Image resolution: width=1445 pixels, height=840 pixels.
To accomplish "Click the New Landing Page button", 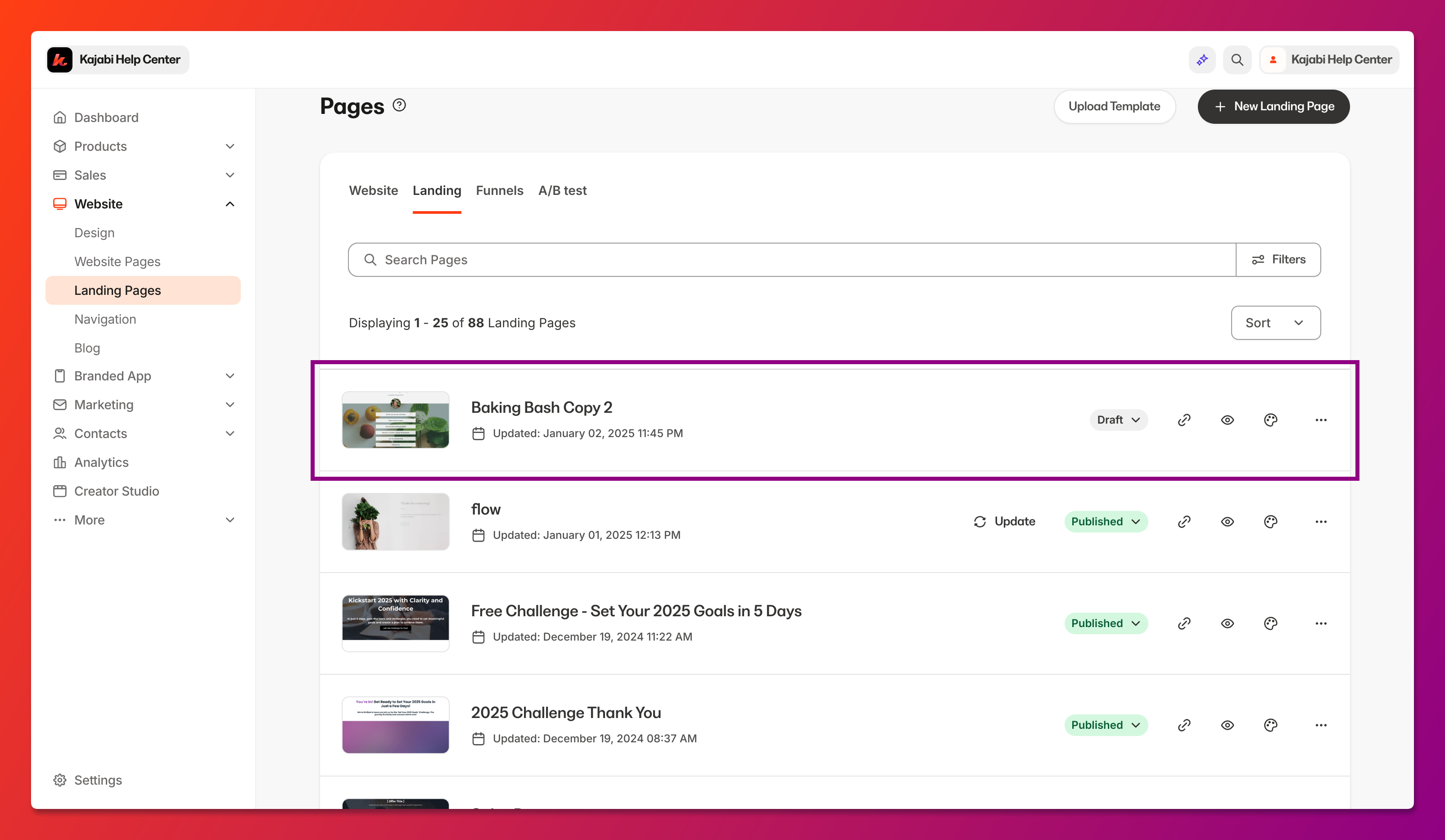I will [1273, 106].
